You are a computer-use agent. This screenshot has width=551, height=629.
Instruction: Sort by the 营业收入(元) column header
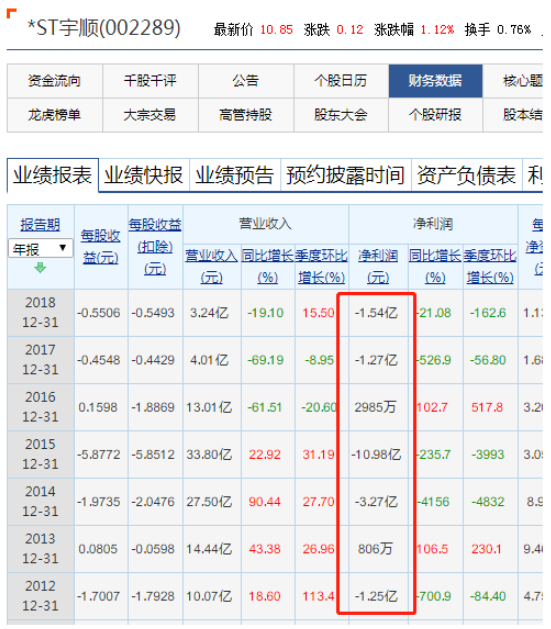click(x=211, y=266)
